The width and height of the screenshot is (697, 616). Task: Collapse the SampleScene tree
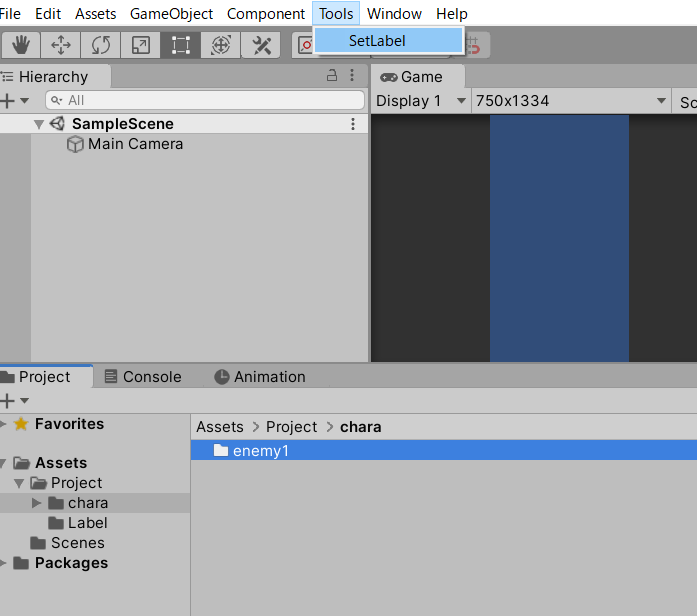(x=39, y=124)
